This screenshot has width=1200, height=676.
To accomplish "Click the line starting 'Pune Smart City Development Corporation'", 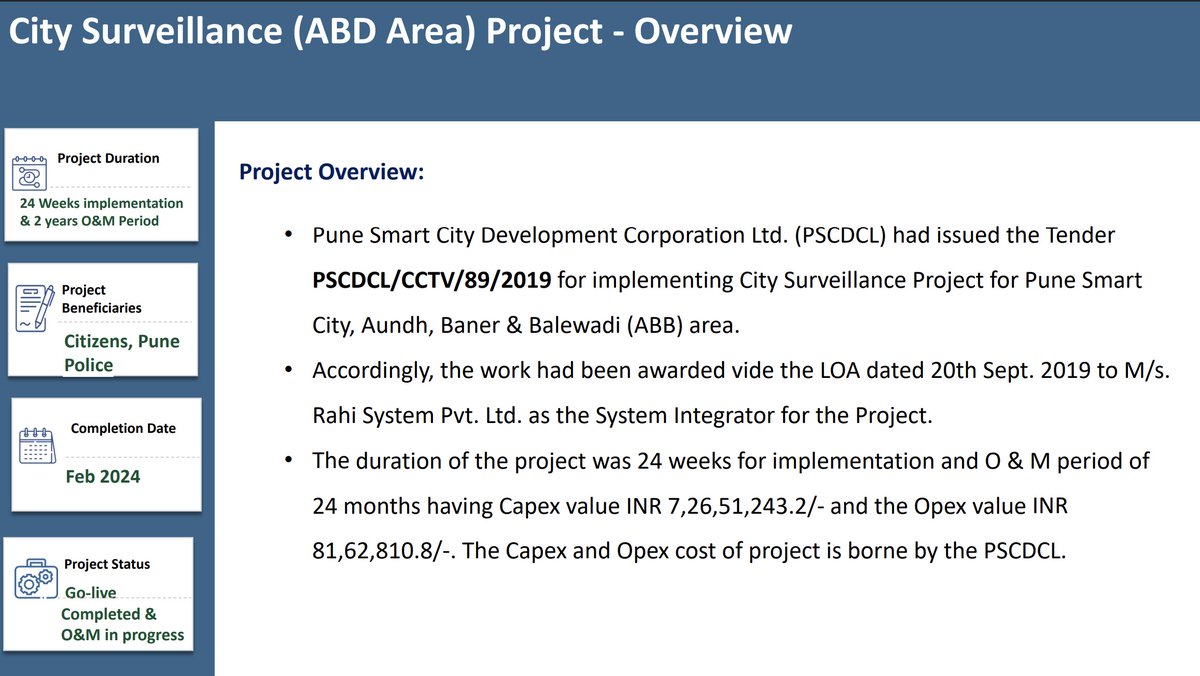I will (x=713, y=236).
